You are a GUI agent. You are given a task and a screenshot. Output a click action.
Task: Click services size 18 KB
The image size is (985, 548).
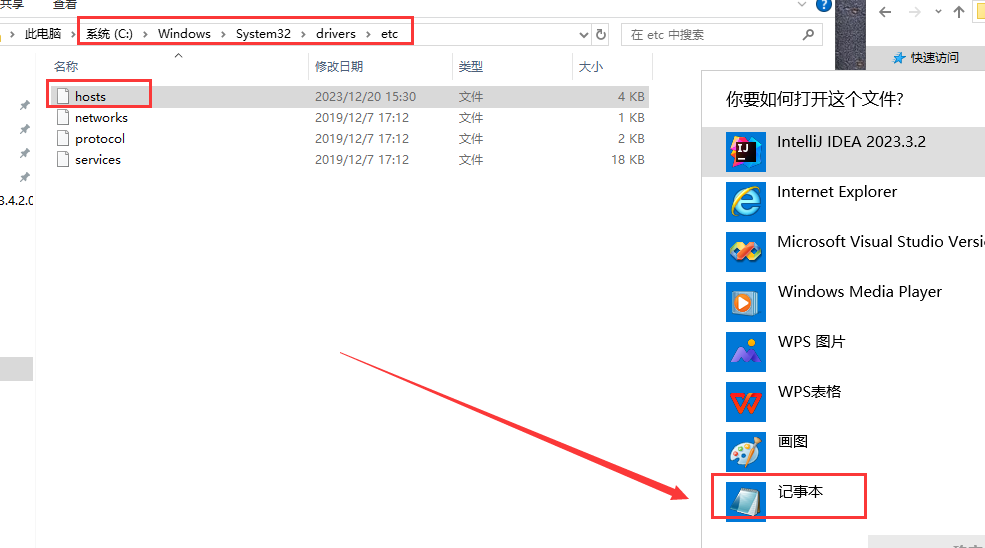(x=628, y=160)
